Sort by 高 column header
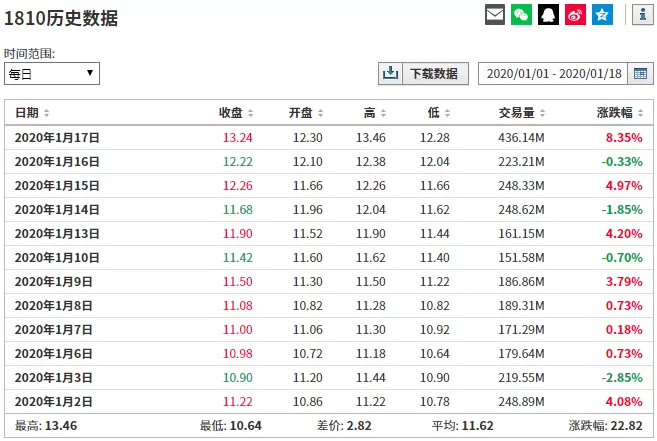 [x=375, y=113]
